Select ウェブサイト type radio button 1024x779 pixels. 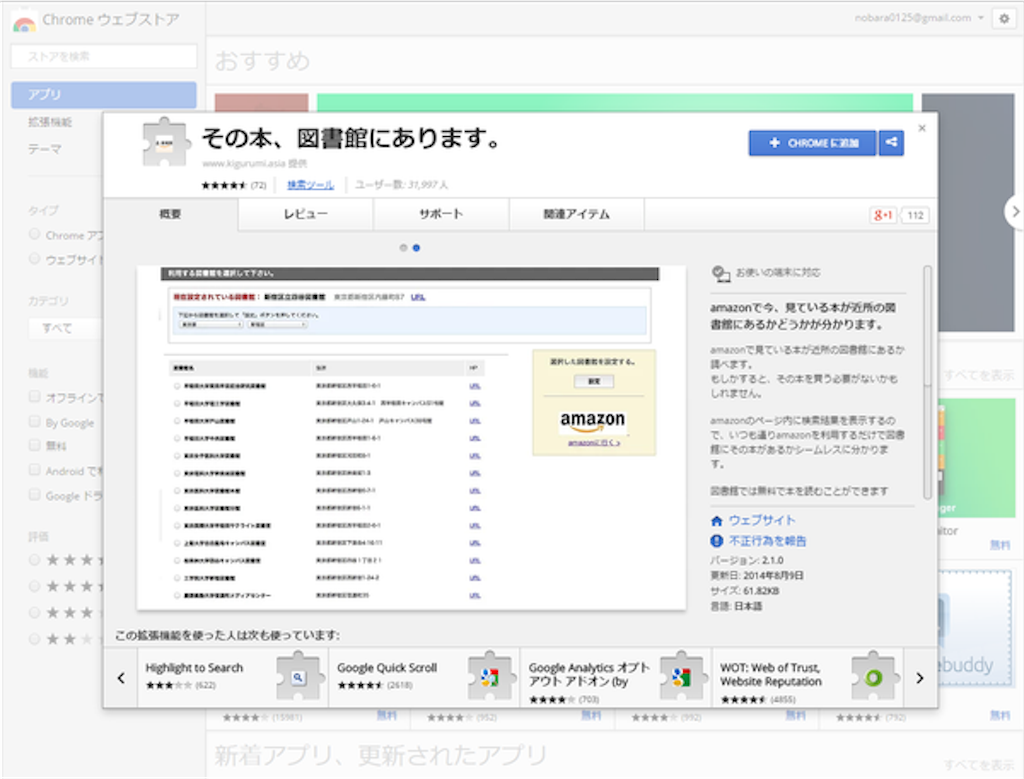pyautogui.click(x=35, y=259)
